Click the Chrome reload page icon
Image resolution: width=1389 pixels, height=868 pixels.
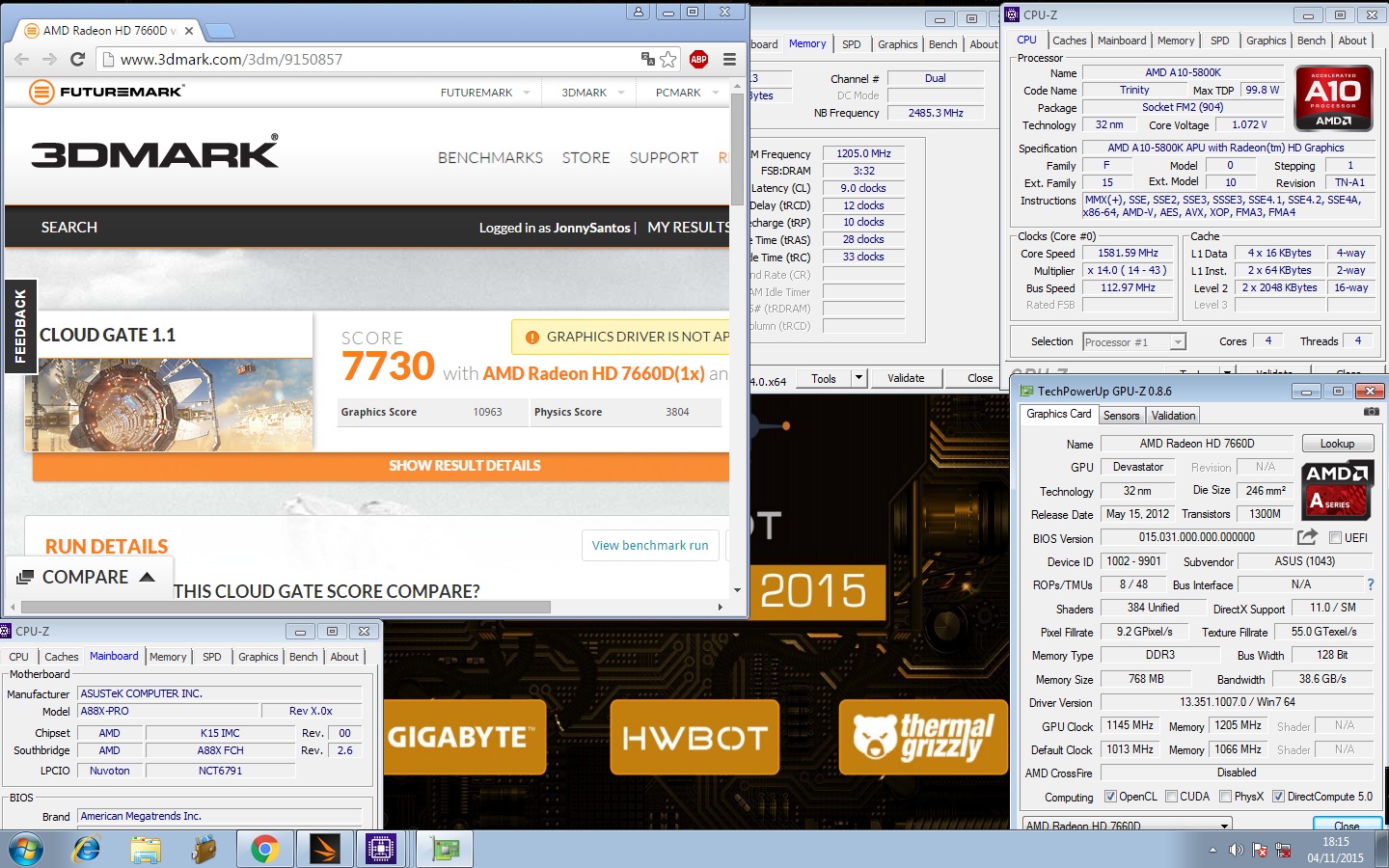(x=78, y=59)
